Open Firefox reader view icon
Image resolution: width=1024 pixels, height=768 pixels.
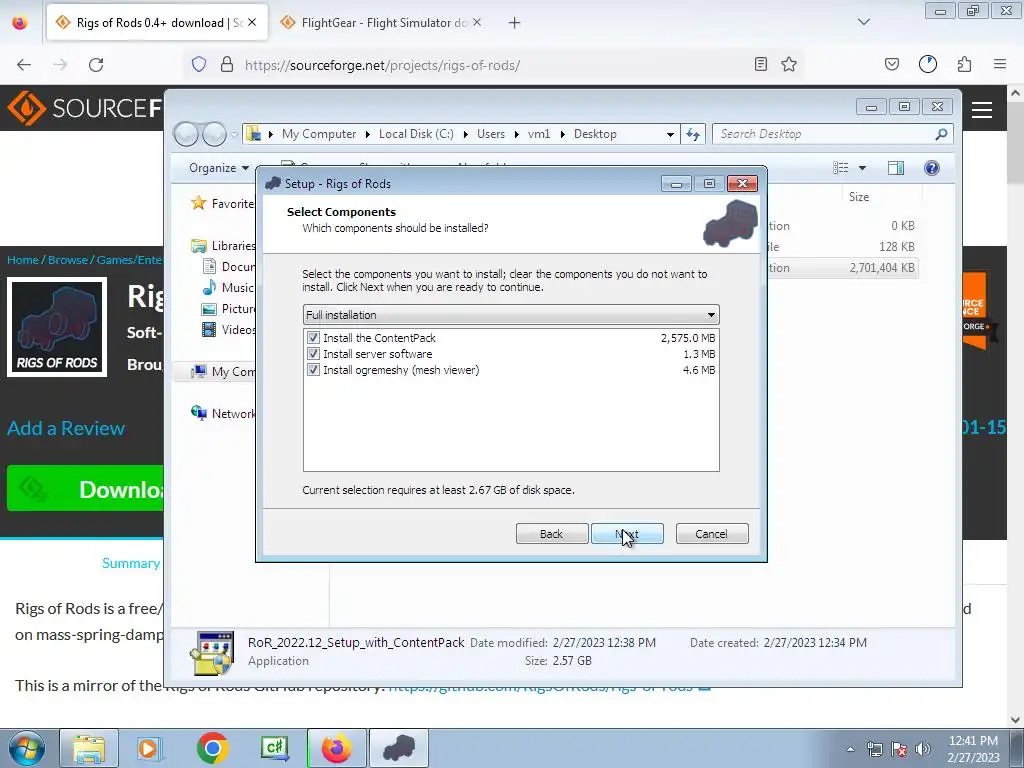(760, 64)
